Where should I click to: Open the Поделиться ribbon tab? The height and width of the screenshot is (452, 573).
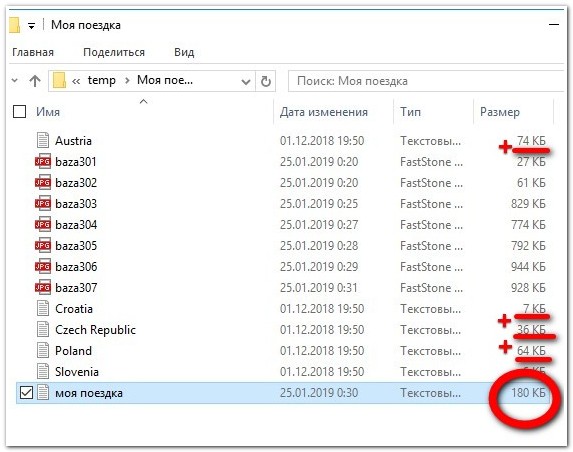tap(114, 52)
